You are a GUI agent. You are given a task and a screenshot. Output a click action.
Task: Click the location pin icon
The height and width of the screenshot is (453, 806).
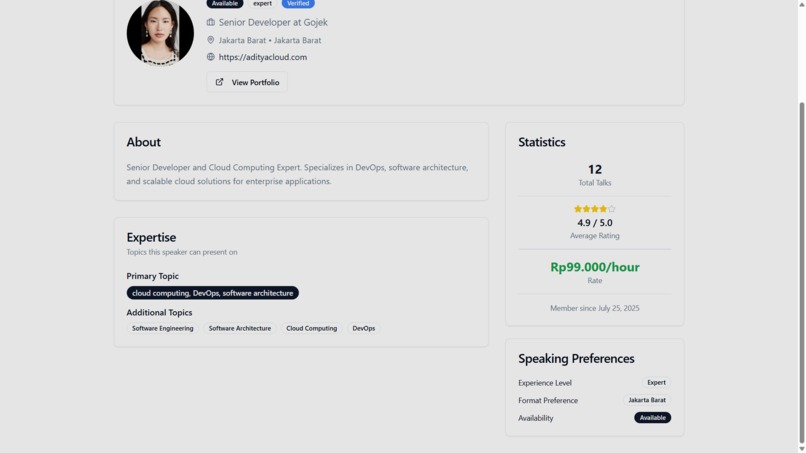(x=211, y=40)
